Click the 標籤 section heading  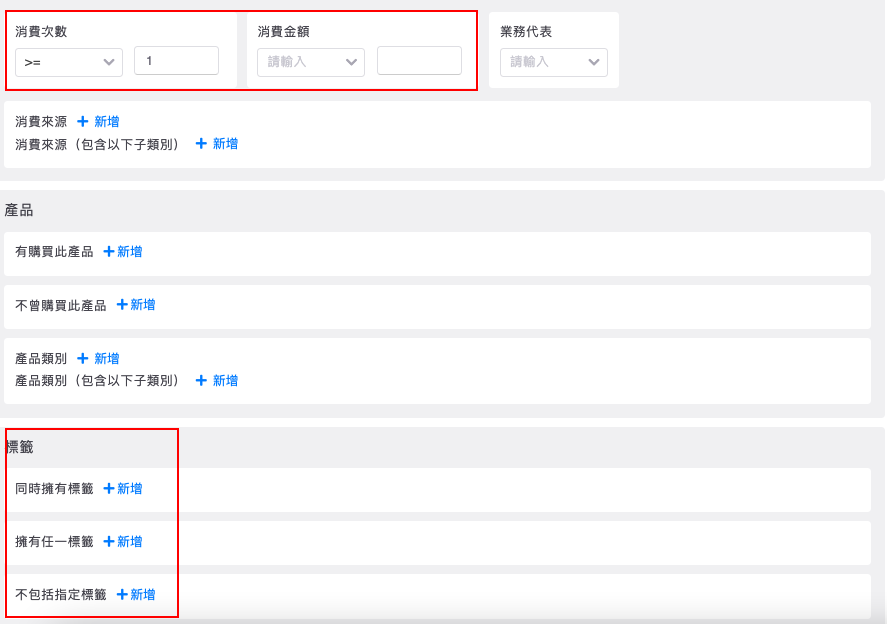tap(20, 447)
